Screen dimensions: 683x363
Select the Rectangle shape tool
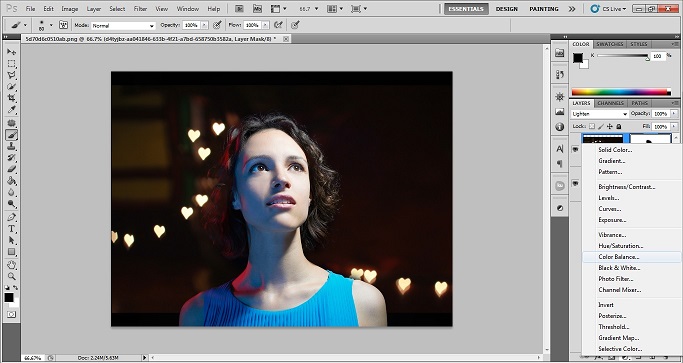point(11,252)
